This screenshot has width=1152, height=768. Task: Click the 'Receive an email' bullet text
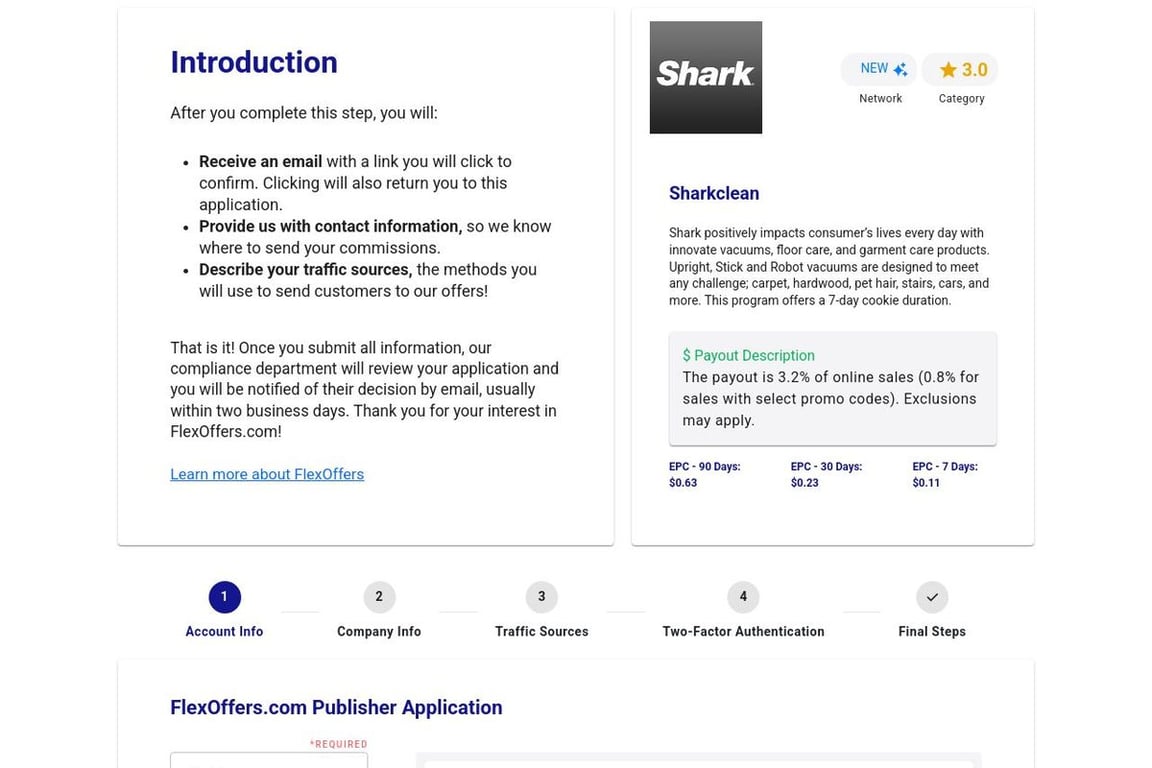pyautogui.click(x=260, y=162)
